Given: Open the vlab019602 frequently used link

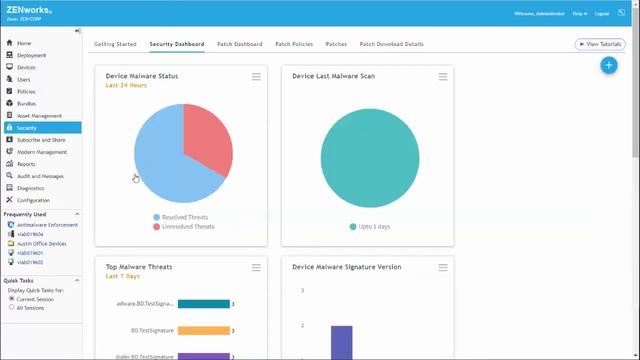Looking at the screenshot, I should [x=30, y=262].
